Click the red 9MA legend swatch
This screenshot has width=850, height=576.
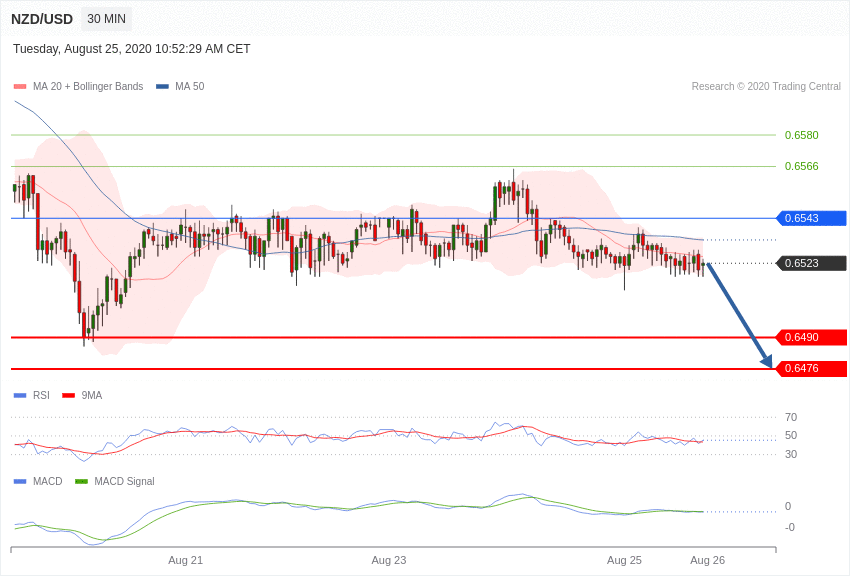(x=69, y=396)
